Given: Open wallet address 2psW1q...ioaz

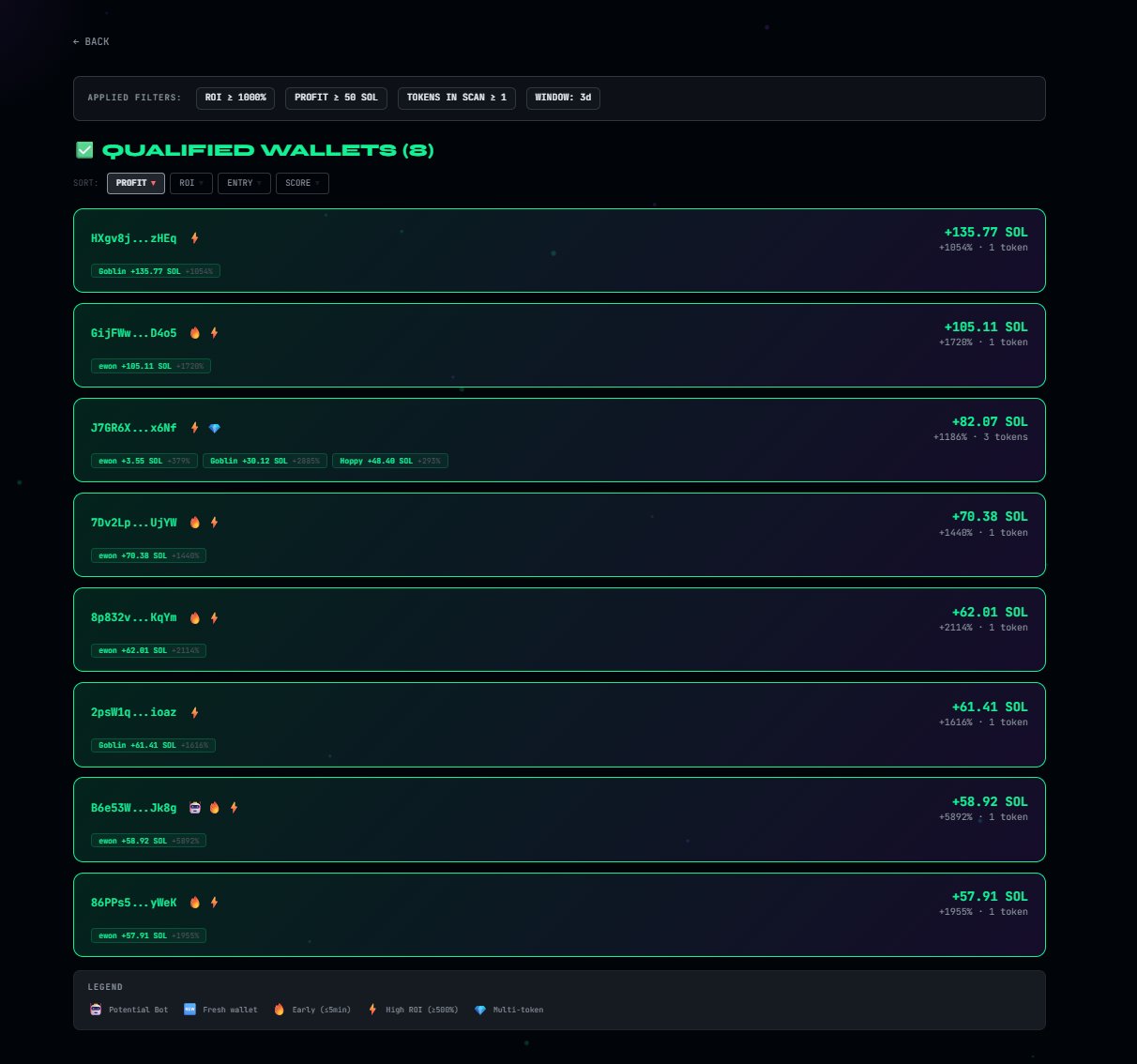Looking at the screenshot, I should coord(133,713).
